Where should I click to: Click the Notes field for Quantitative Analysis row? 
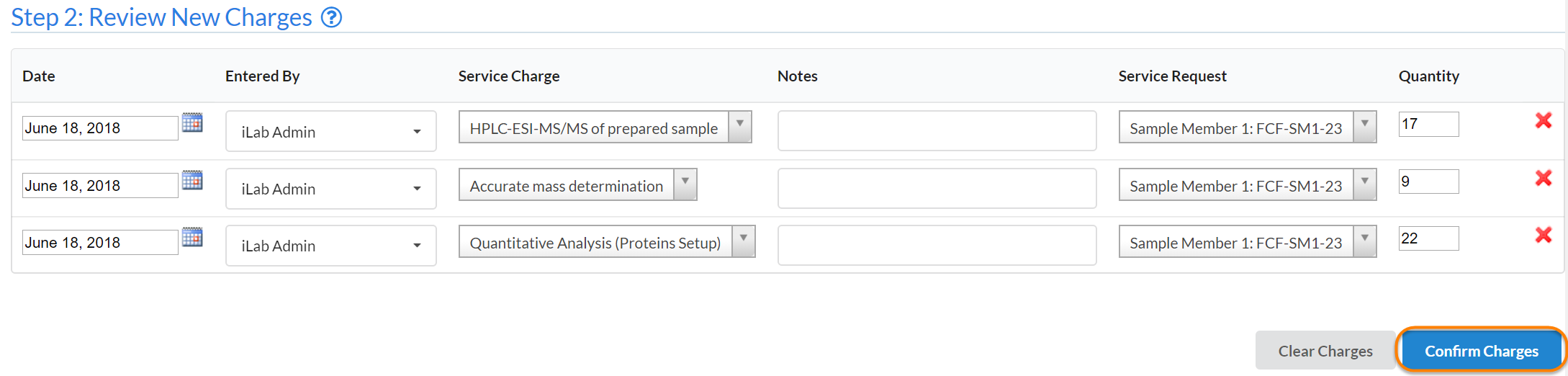tap(936, 245)
